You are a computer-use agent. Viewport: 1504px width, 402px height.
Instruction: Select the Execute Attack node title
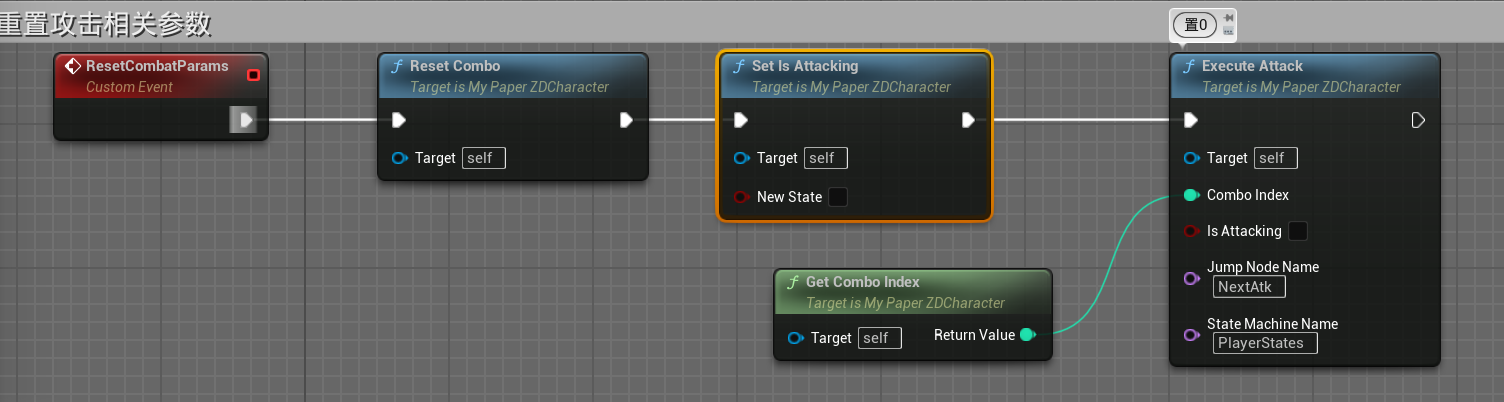[x=1252, y=66]
